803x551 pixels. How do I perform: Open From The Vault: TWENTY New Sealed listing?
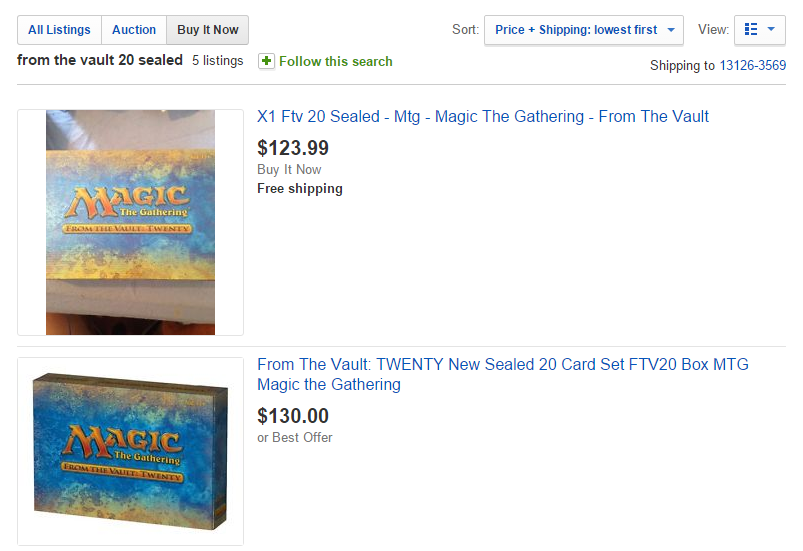click(502, 374)
